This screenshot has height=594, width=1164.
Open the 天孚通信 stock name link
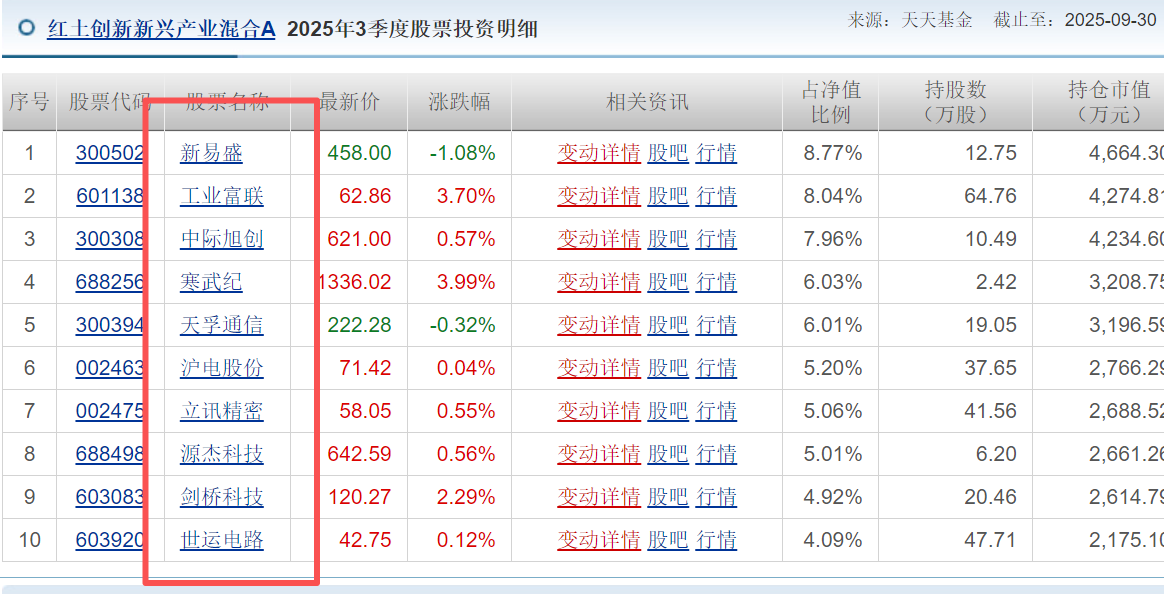coord(222,325)
